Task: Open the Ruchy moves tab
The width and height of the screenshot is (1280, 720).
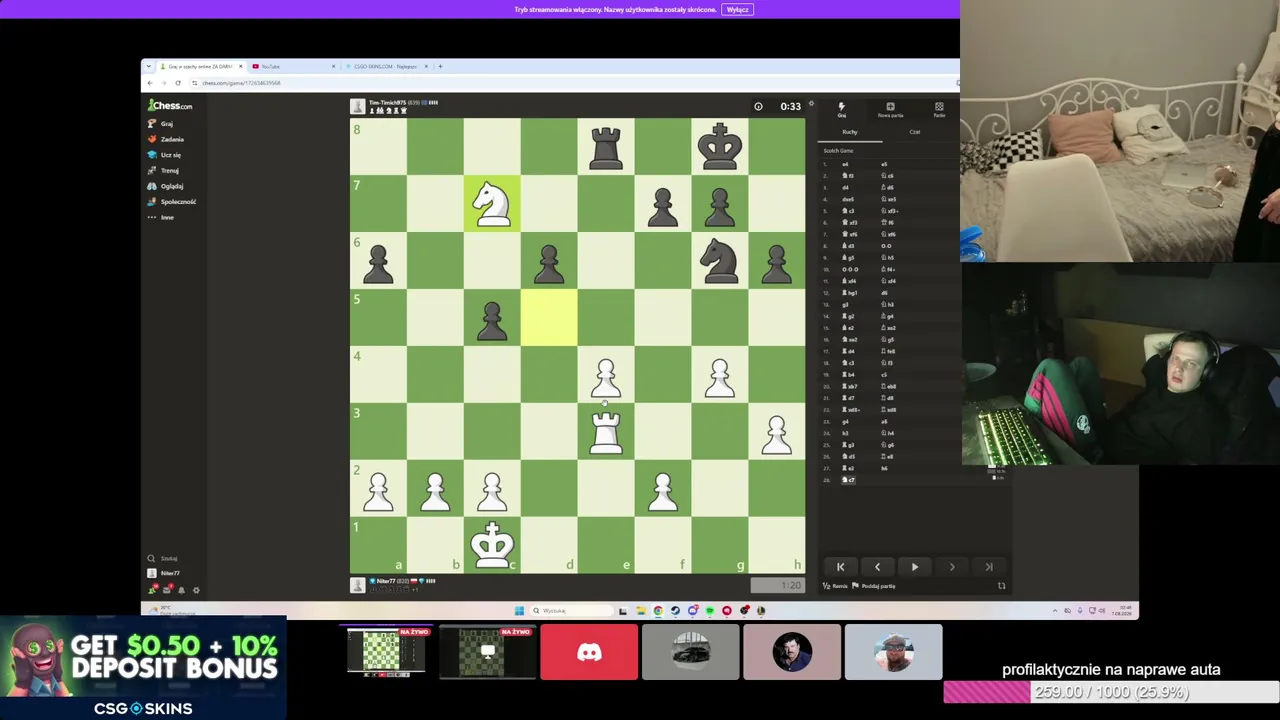Action: click(850, 132)
